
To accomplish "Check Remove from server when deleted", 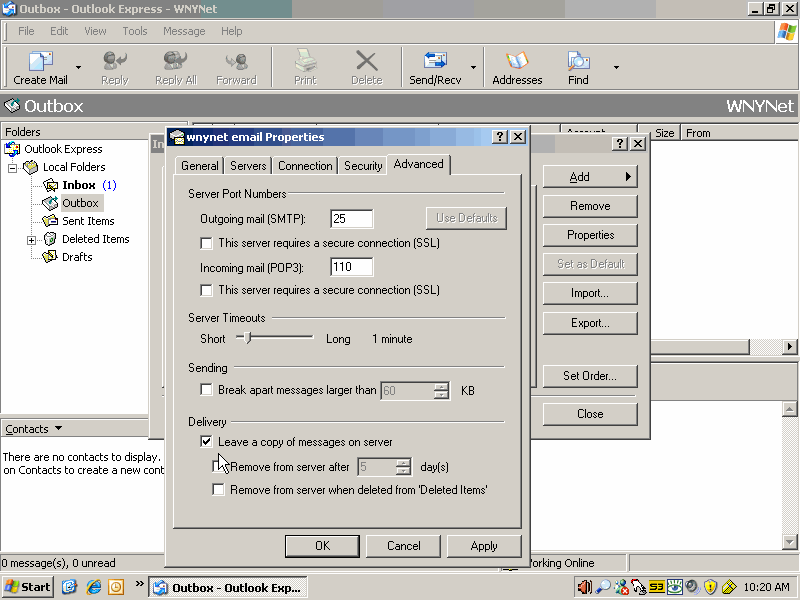I will (x=218, y=490).
